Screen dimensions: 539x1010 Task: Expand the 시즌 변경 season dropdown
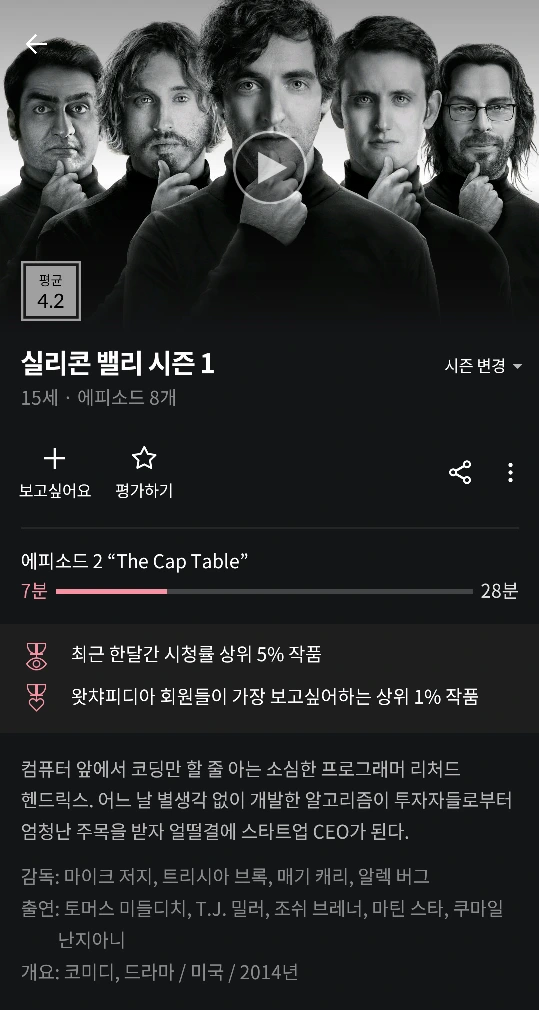(x=483, y=366)
